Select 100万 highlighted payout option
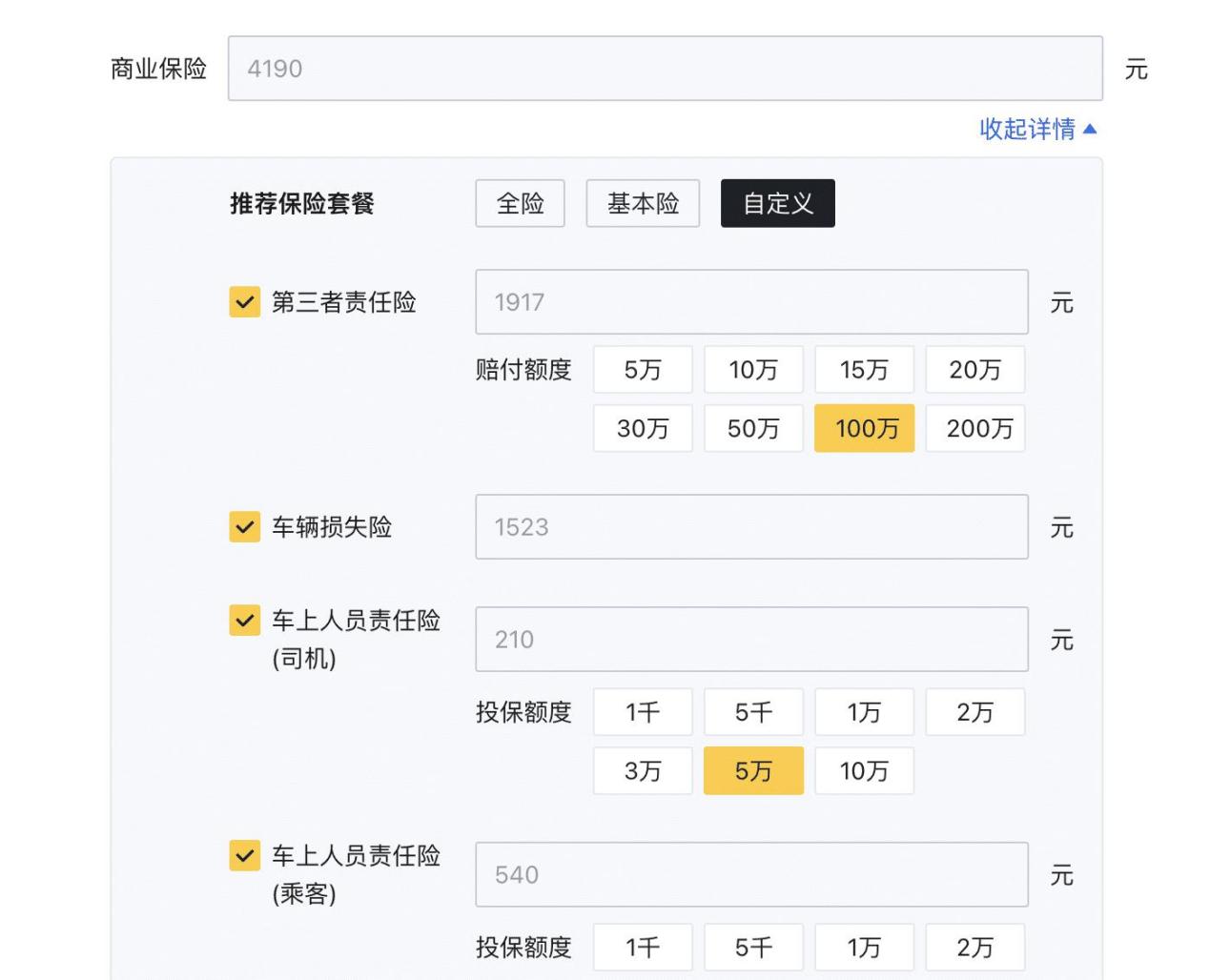1210x980 pixels. point(864,428)
